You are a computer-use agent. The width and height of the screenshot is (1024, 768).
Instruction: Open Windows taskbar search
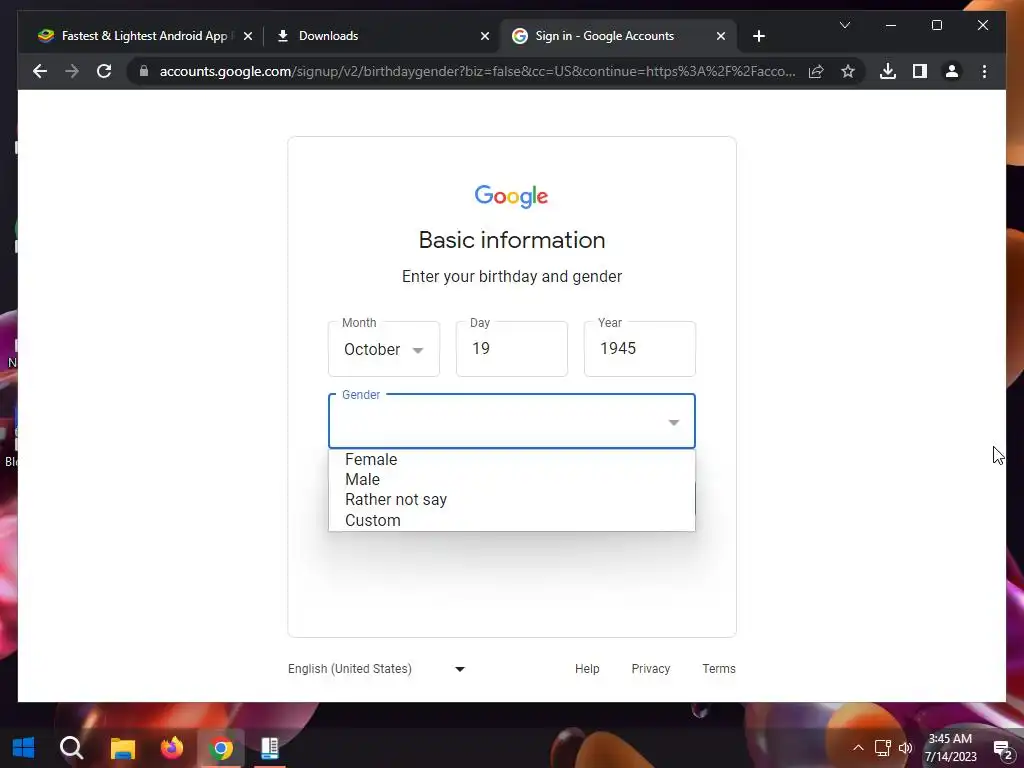[x=71, y=748]
